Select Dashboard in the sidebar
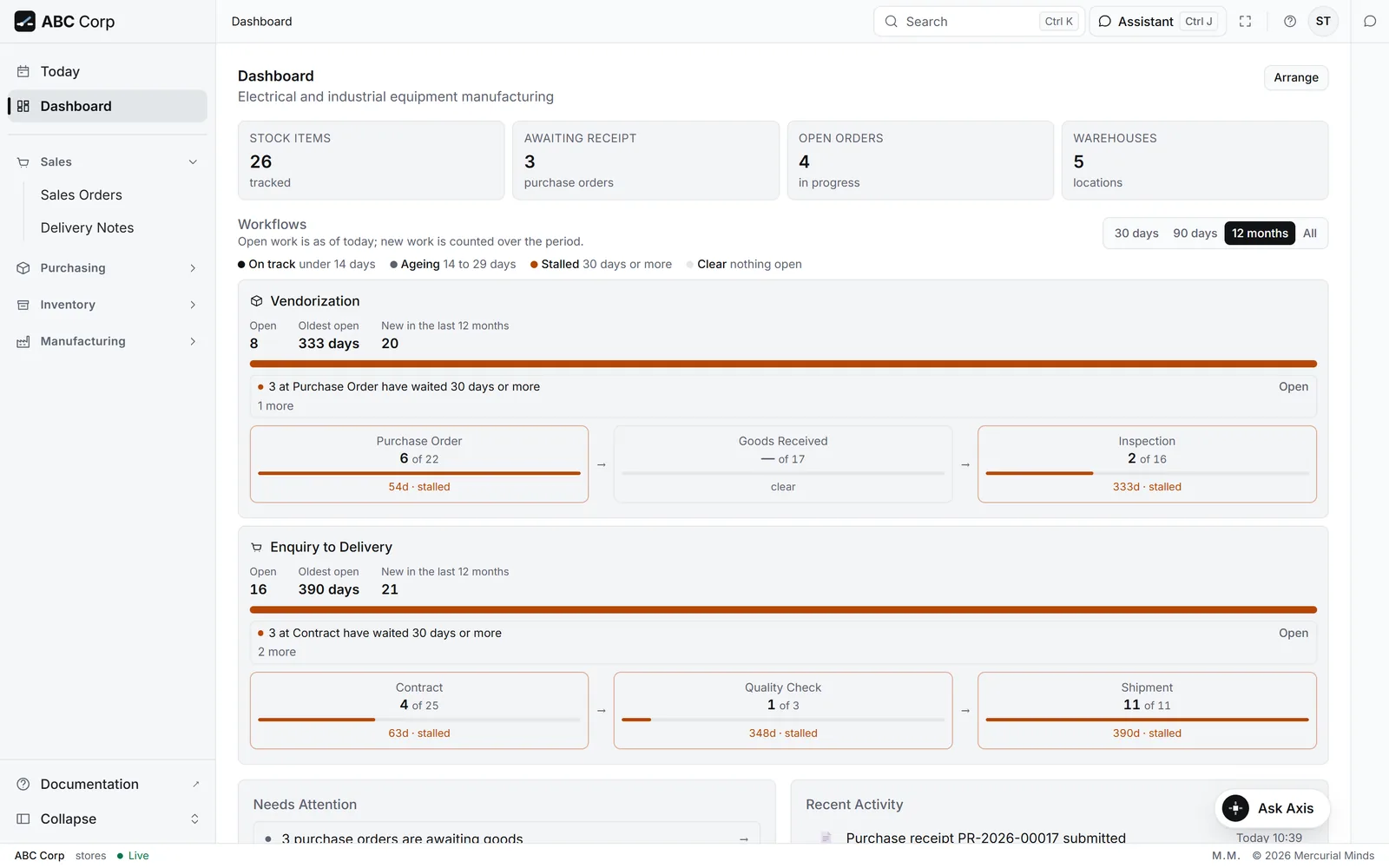This screenshot has width=1389, height=868. (x=108, y=106)
